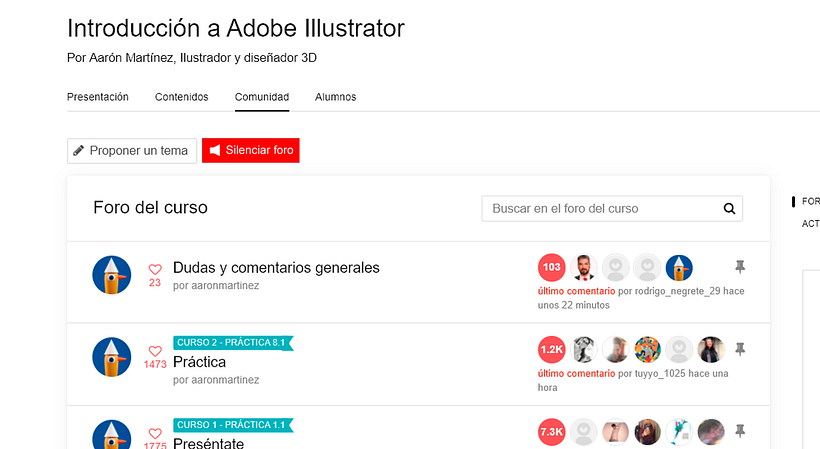Switch to the Contenidos tab
Screen dimensions: 820x449
(x=182, y=97)
